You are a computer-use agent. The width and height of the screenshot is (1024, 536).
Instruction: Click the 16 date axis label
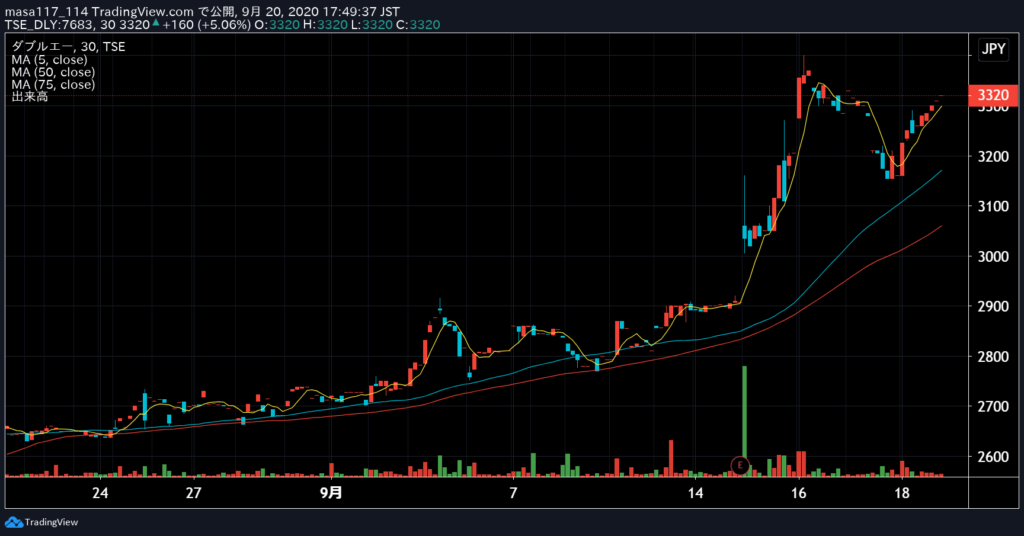(x=799, y=493)
